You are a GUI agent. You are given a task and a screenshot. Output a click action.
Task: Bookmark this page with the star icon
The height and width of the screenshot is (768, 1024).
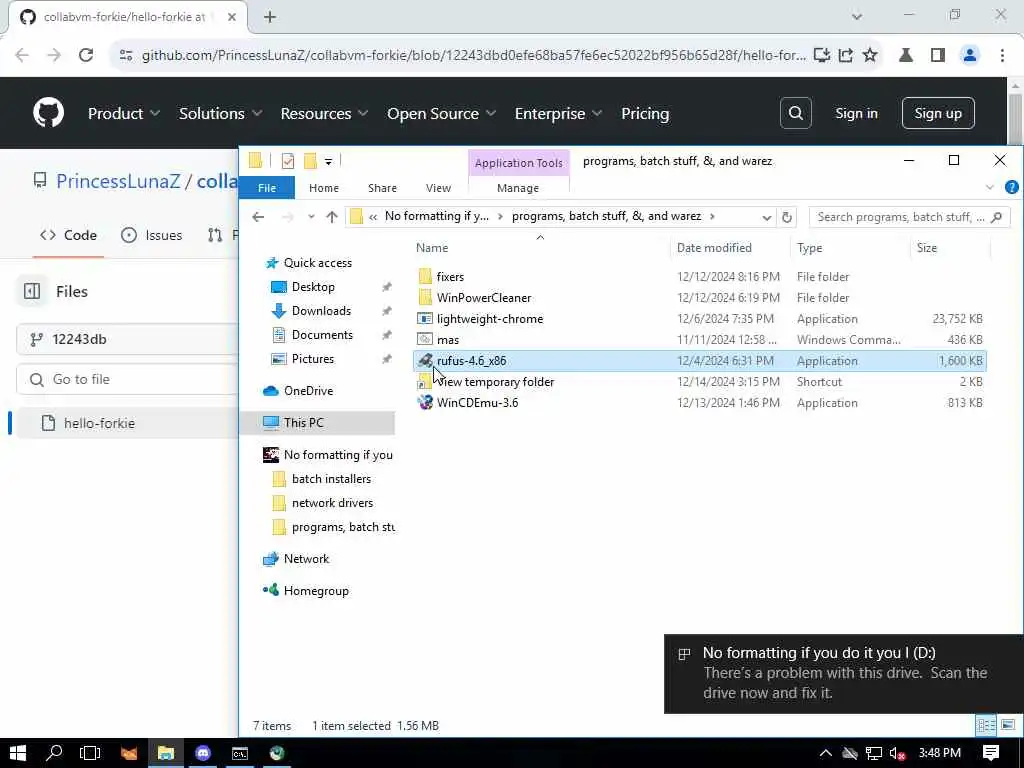pyautogui.click(x=869, y=55)
